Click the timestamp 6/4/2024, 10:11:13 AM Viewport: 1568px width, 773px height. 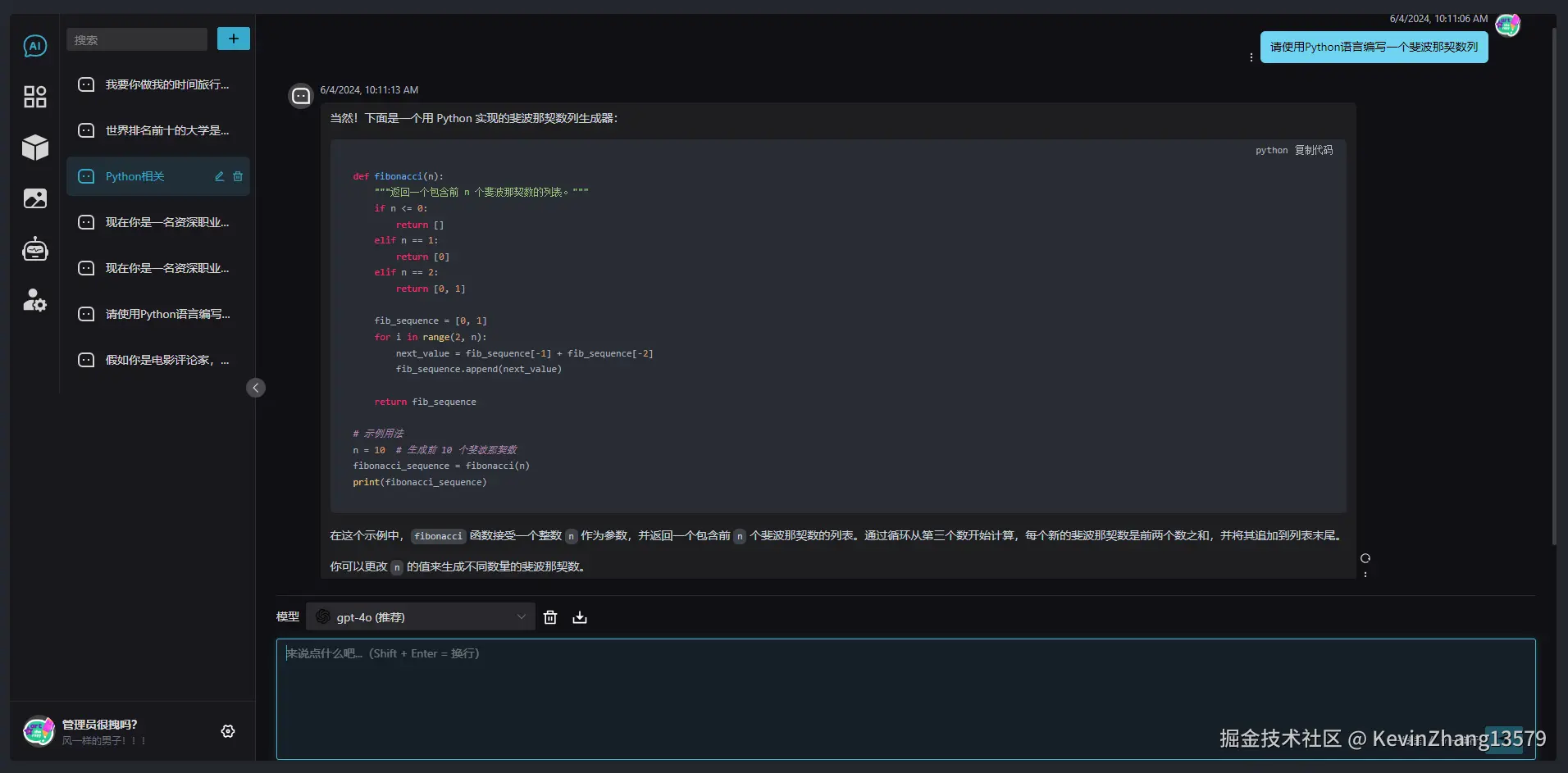tap(369, 90)
